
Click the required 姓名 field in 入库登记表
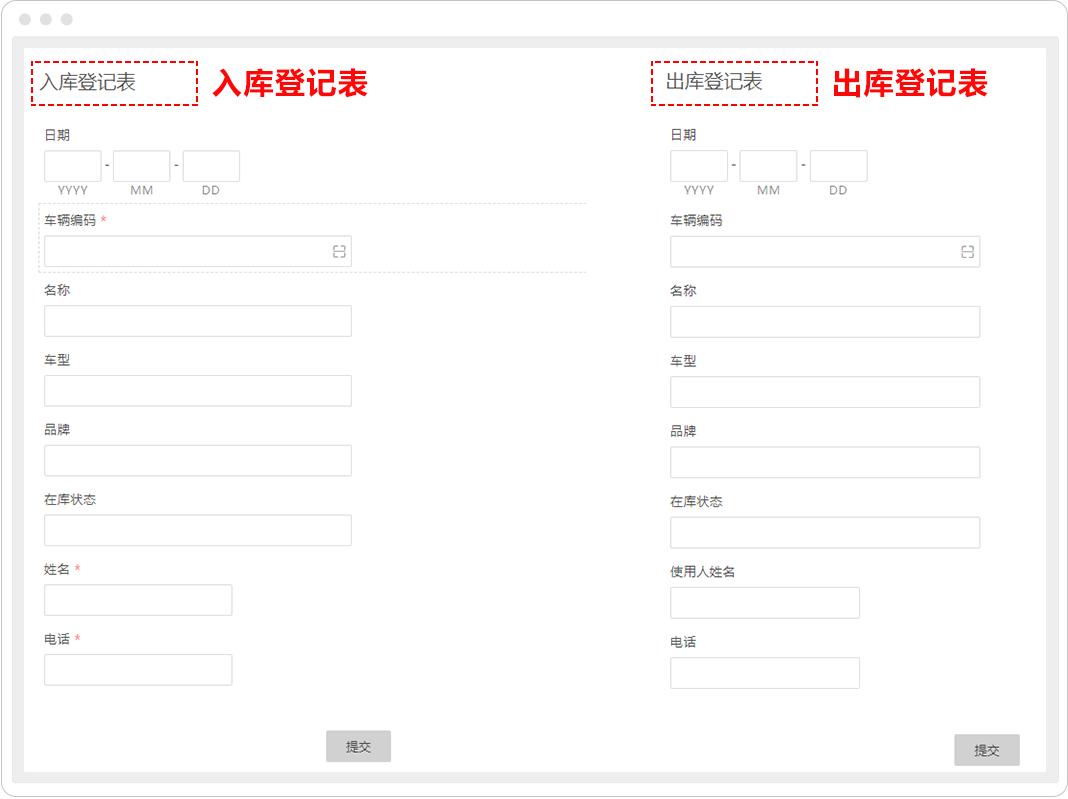coord(138,600)
